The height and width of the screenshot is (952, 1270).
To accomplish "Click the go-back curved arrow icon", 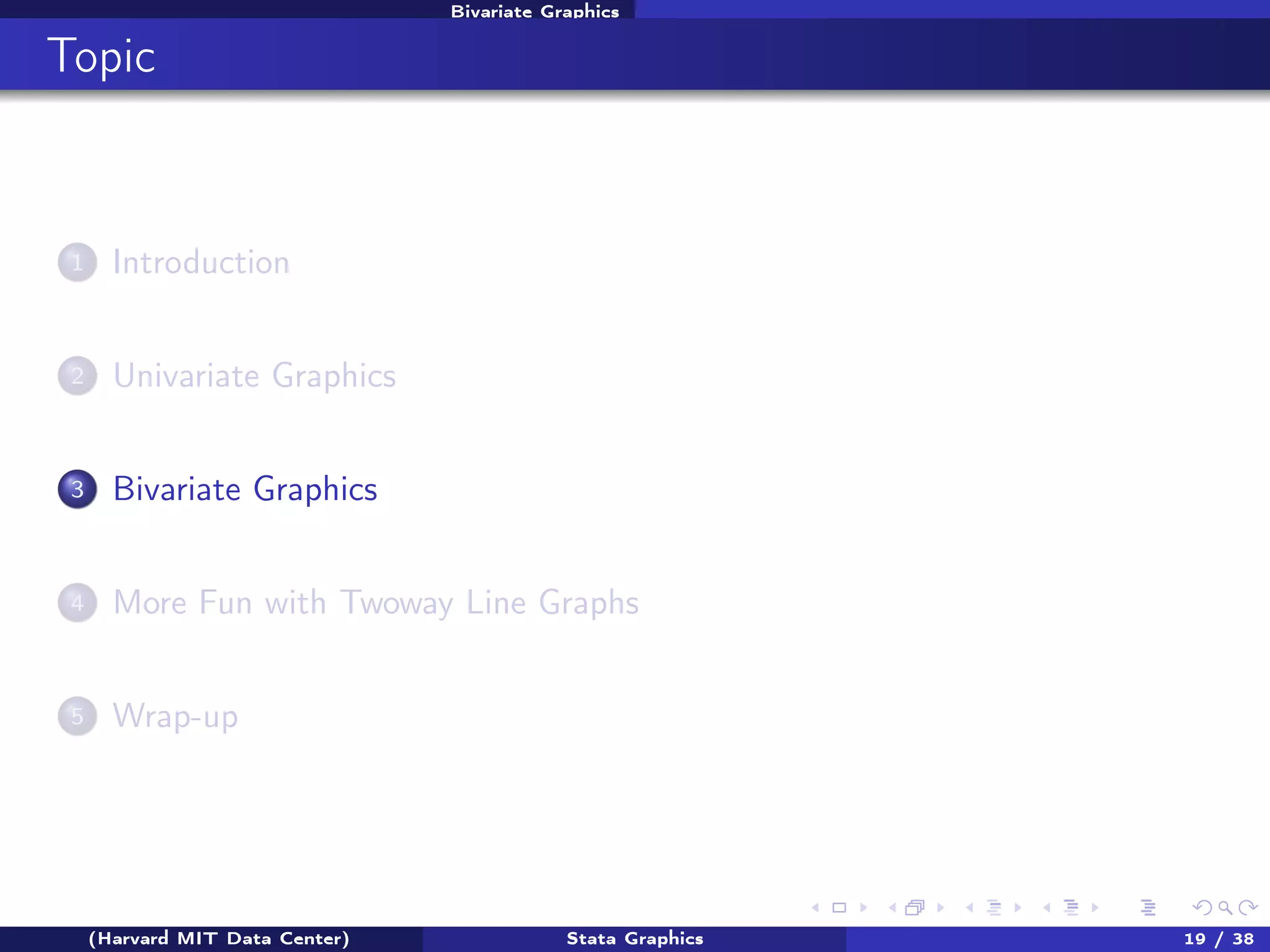I will click(x=1202, y=908).
